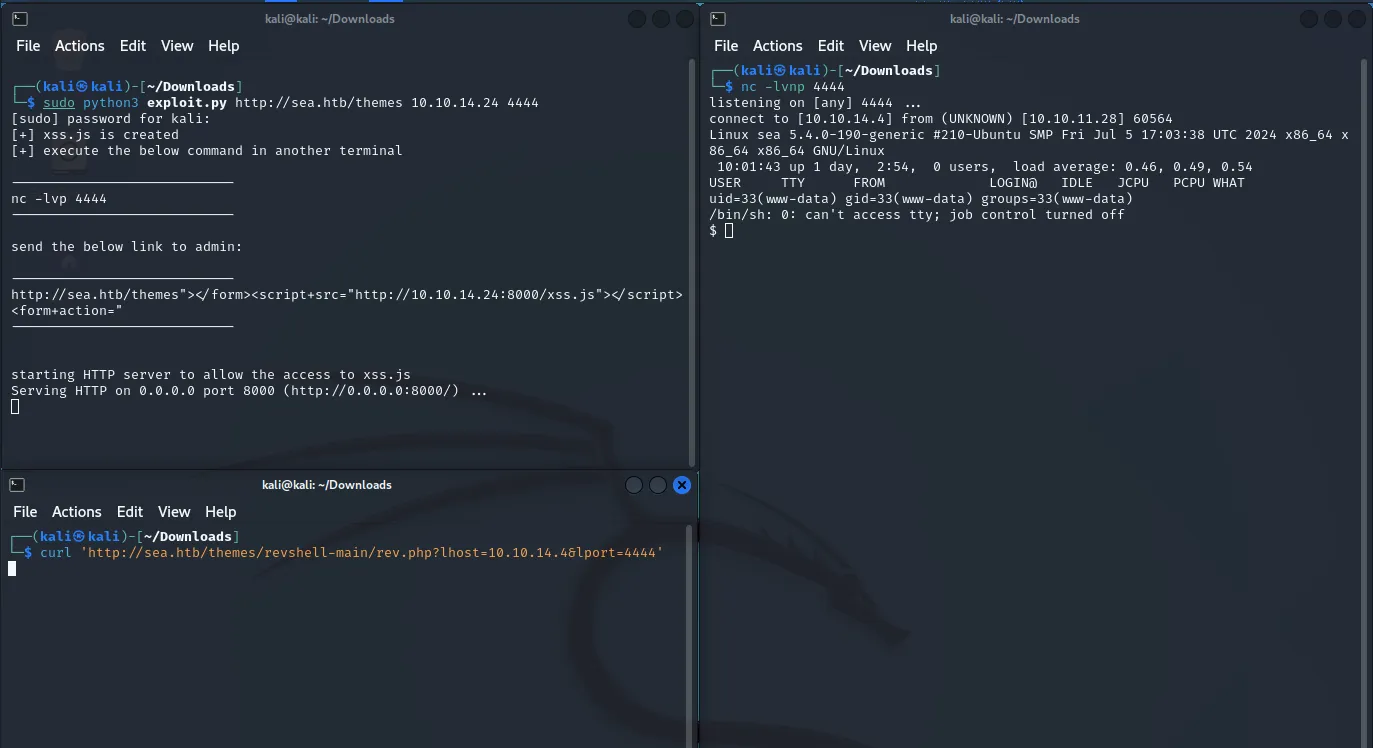Open Edit menu in bottom-left terminal

click(129, 512)
